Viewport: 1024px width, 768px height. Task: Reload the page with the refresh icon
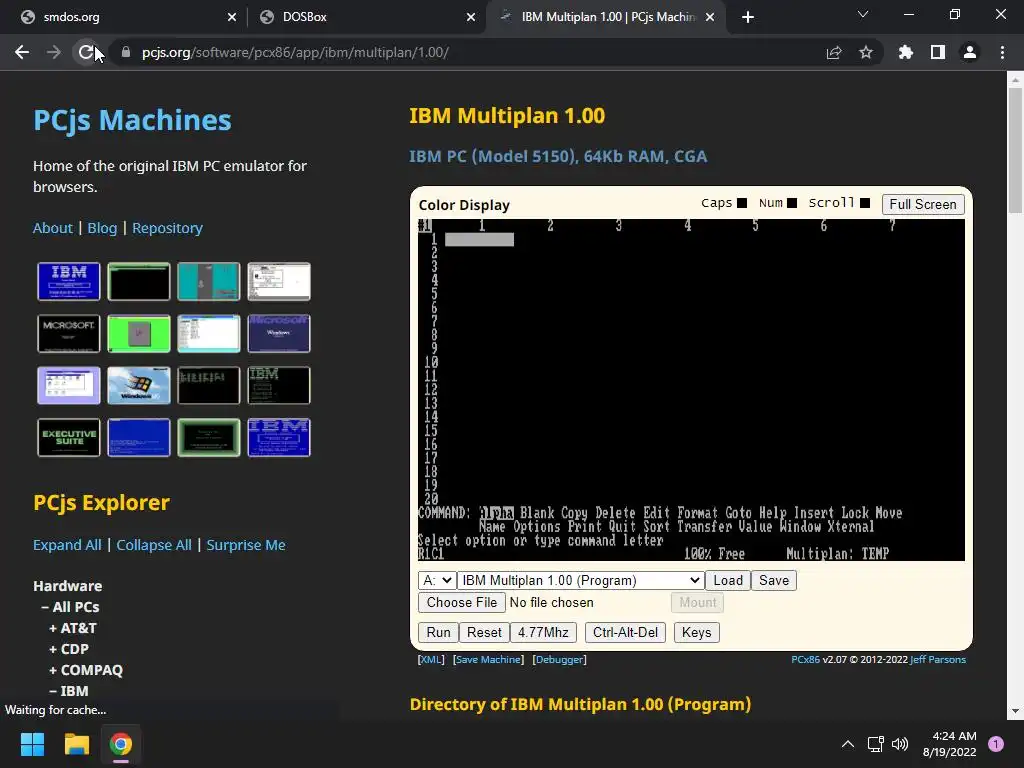coord(86,52)
